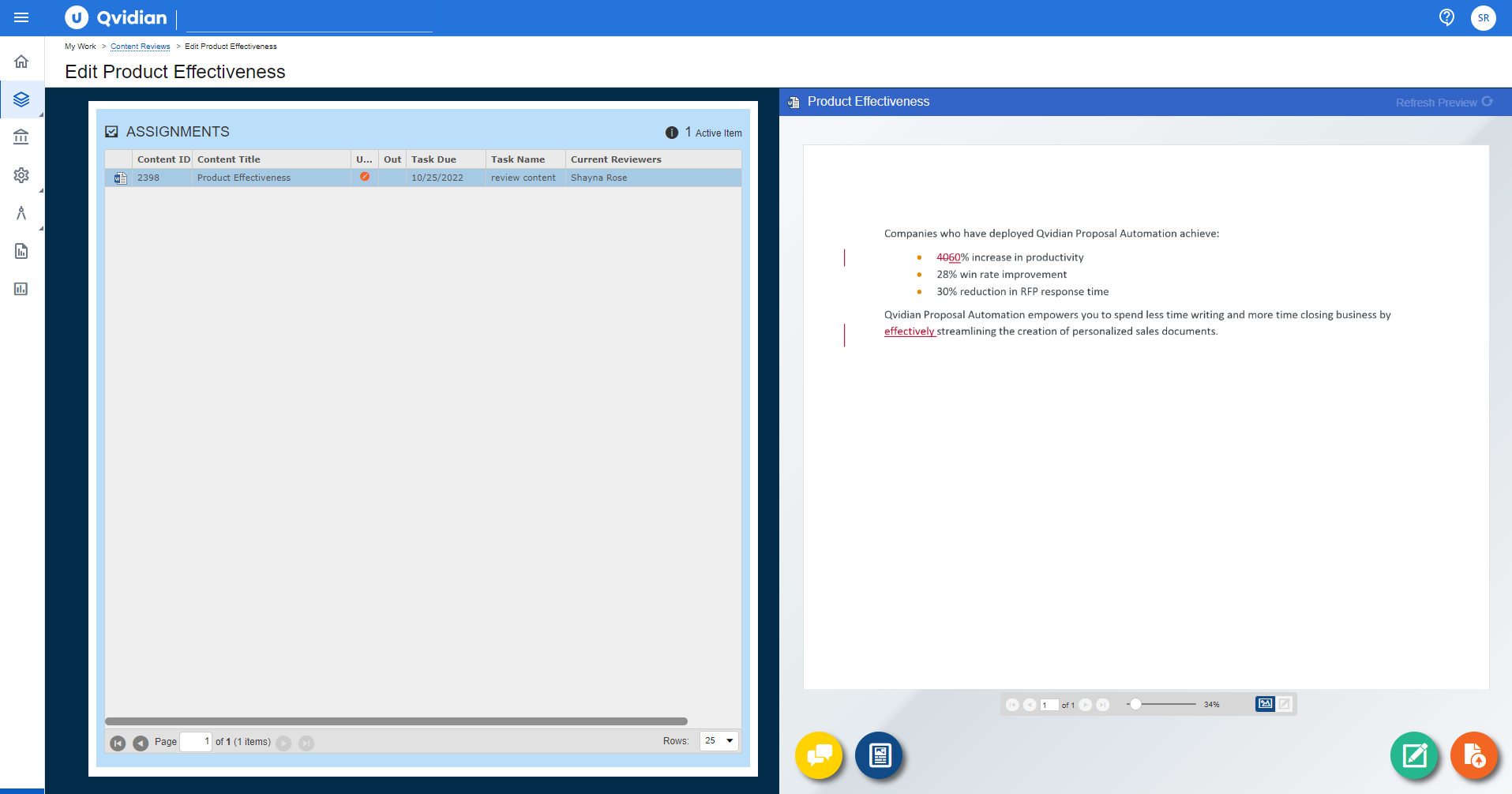Screen dimensions: 1512x794
Task: Click the green edit document icon
Action: click(1414, 755)
